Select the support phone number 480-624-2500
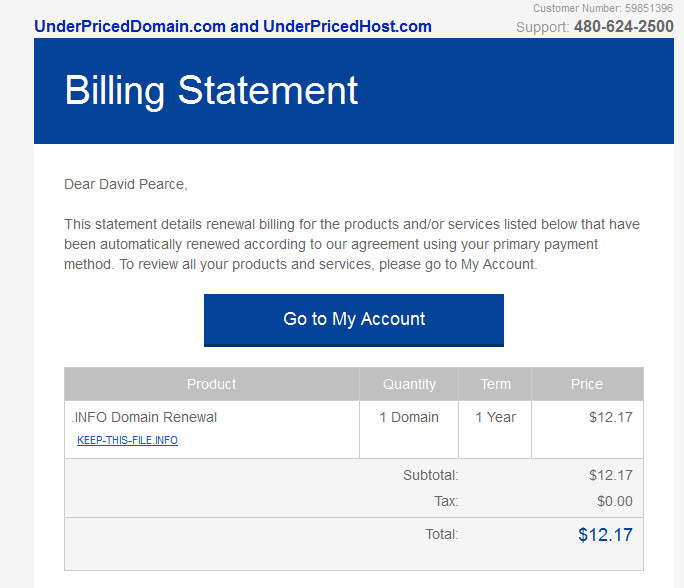 point(624,27)
